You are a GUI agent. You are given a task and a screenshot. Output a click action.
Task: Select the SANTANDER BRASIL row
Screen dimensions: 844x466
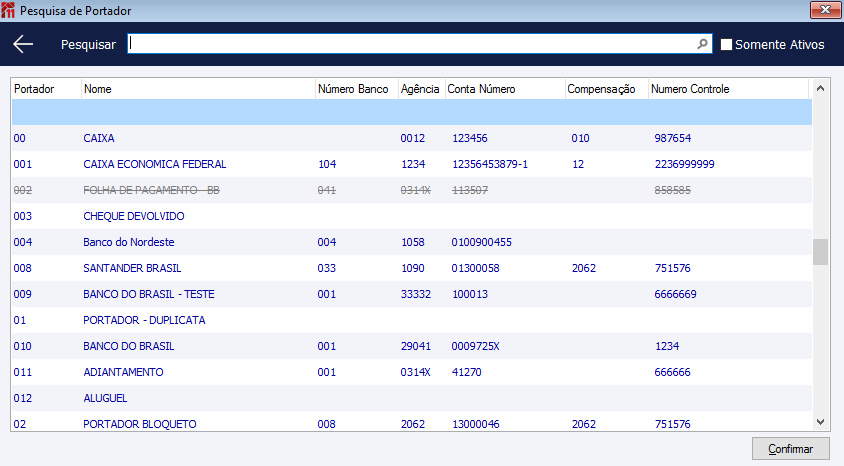click(411, 268)
